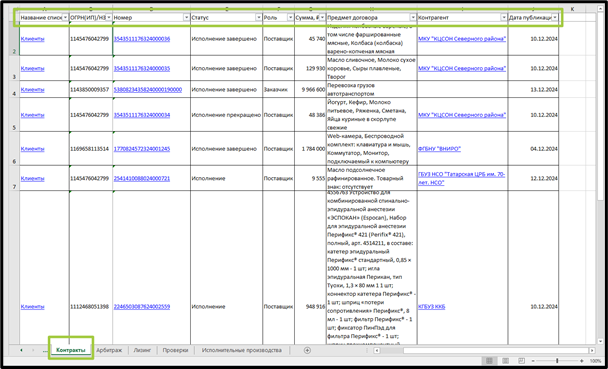608x369 pixels.
Task: Switch to the Арбитраж sheet tab
Action: [109, 350]
